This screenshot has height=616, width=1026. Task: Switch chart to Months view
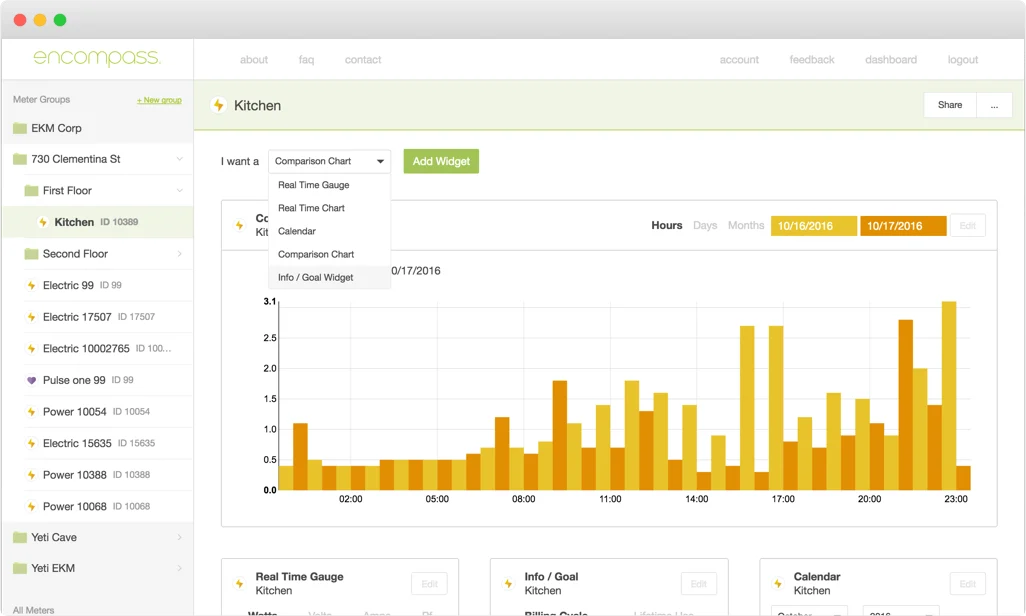746,225
